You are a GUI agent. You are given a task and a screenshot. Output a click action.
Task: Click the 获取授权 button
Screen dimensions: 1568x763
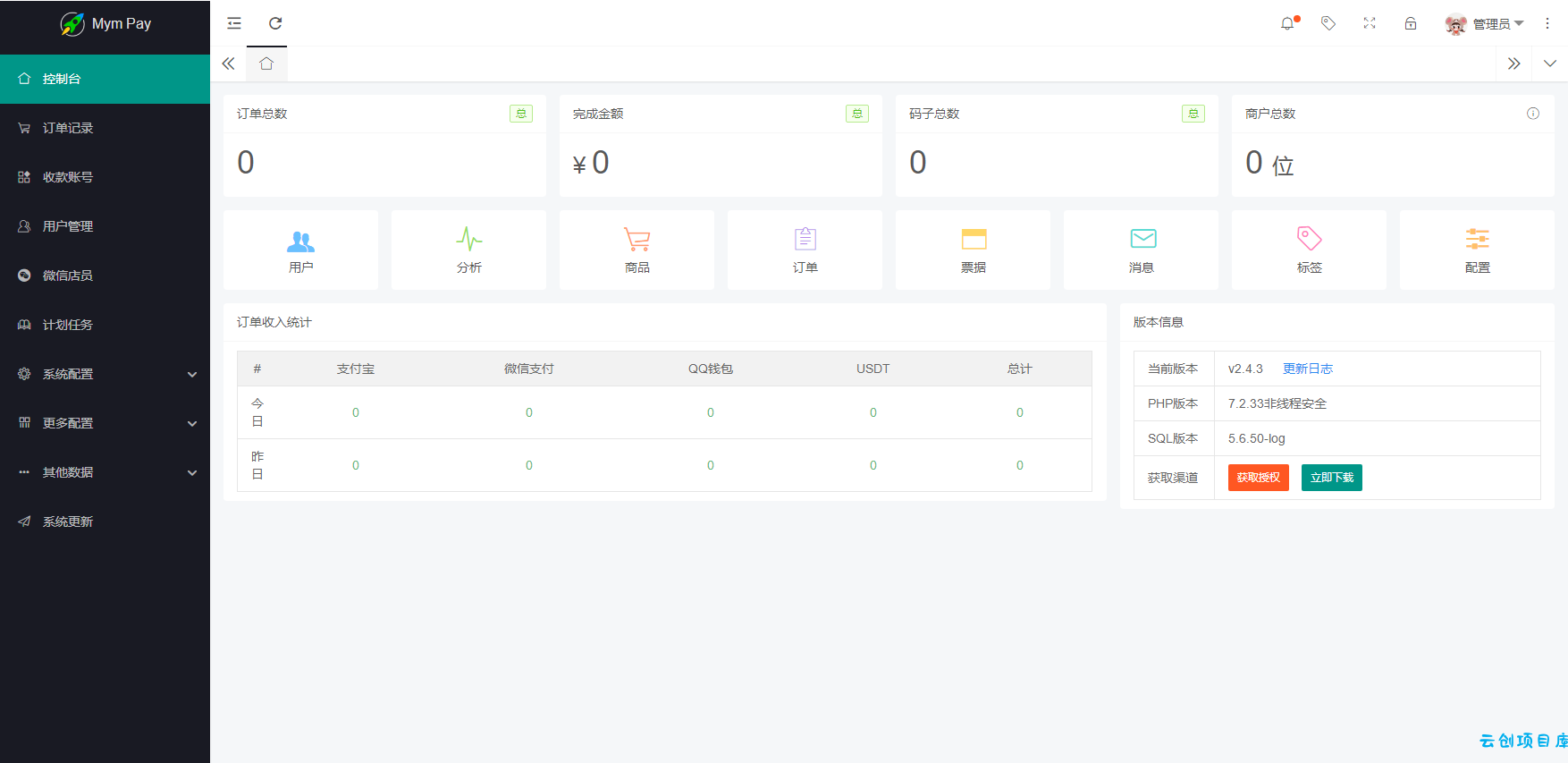(1259, 478)
